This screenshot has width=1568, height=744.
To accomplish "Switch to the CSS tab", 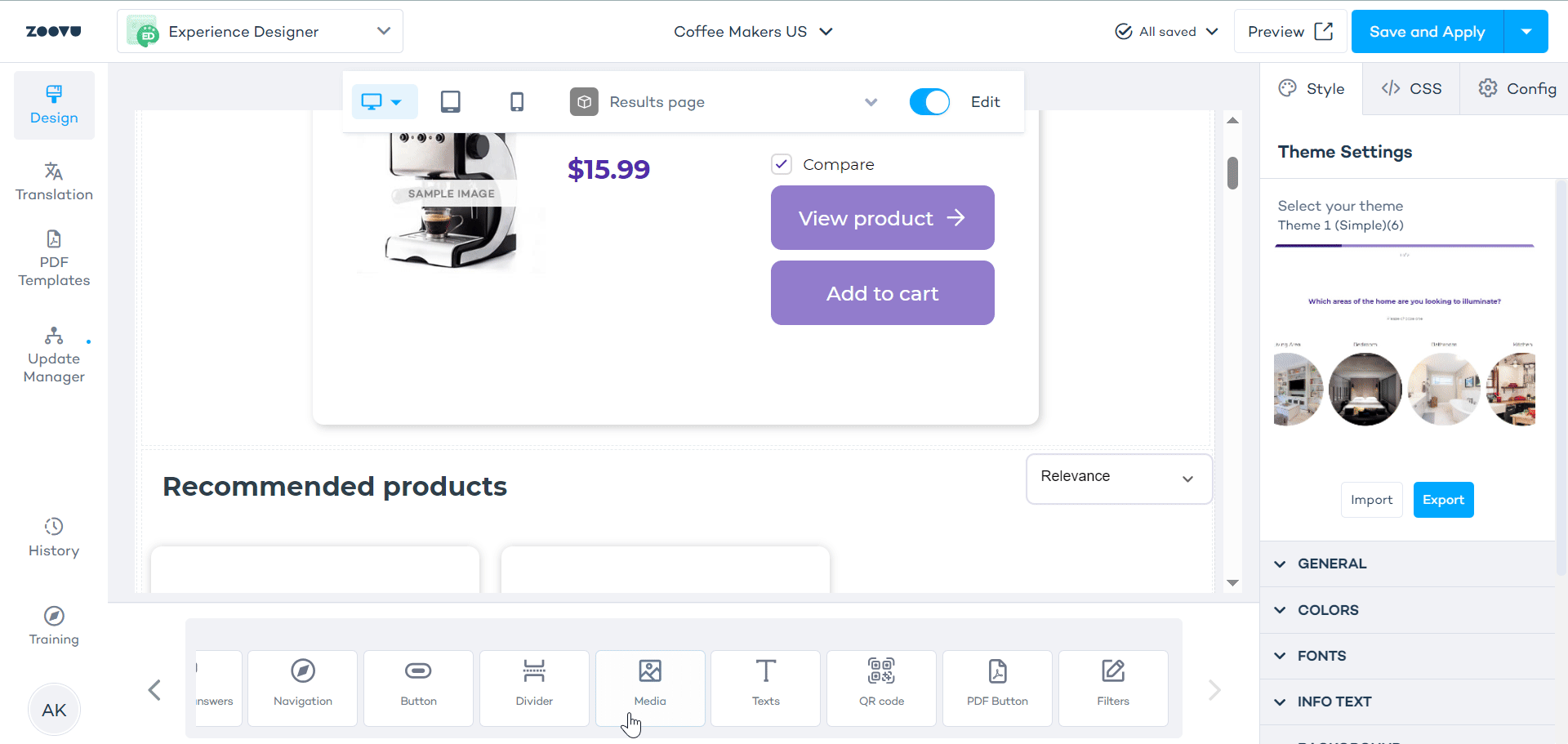I will (1411, 89).
